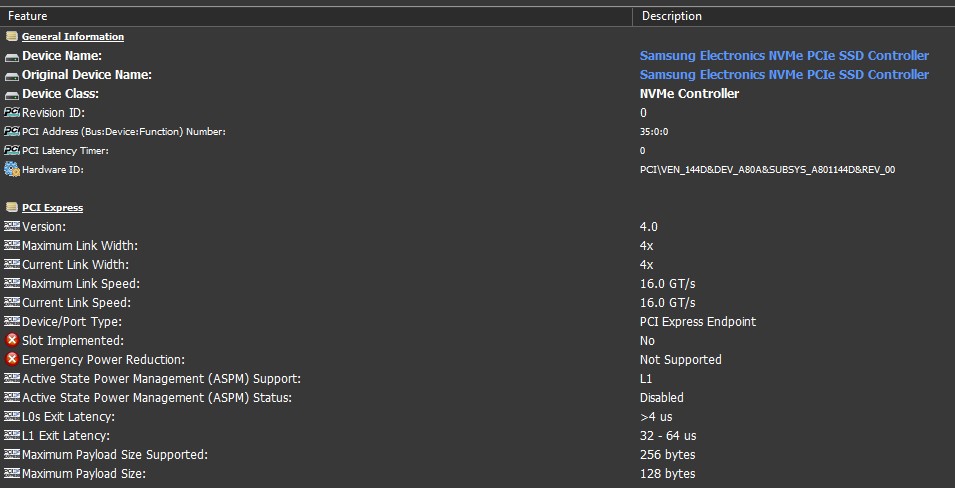Select the 256 bytes payload value
955x488 pixels.
667,454
